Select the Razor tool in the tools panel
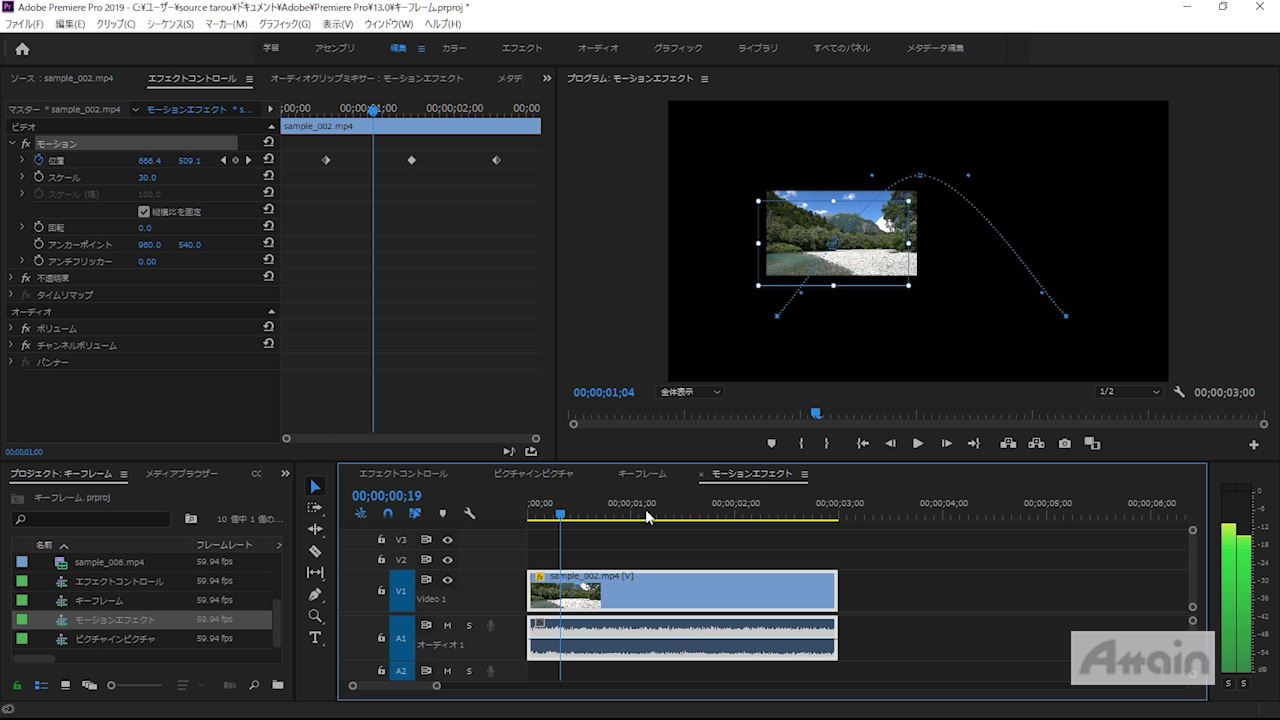The width and height of the screenshot is (1280, 720). tap(315, 551)
